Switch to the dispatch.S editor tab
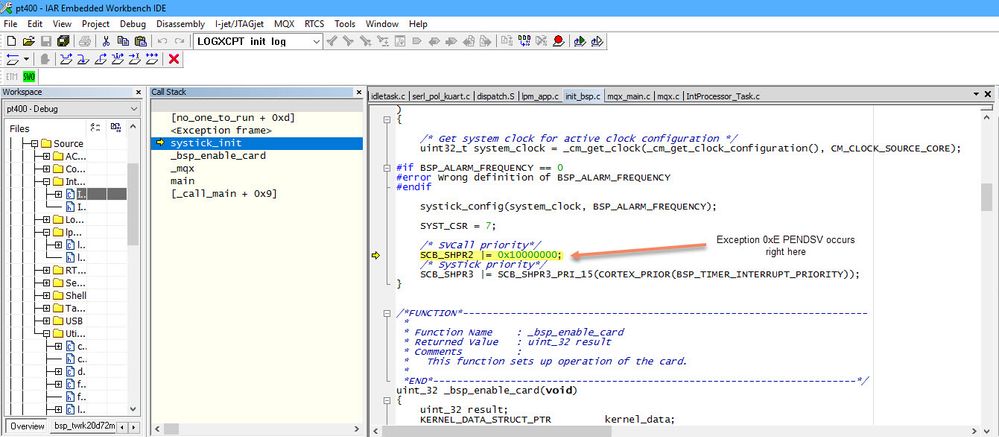The height and width of the screenshot is (437, 999). (x=497, y=96)
